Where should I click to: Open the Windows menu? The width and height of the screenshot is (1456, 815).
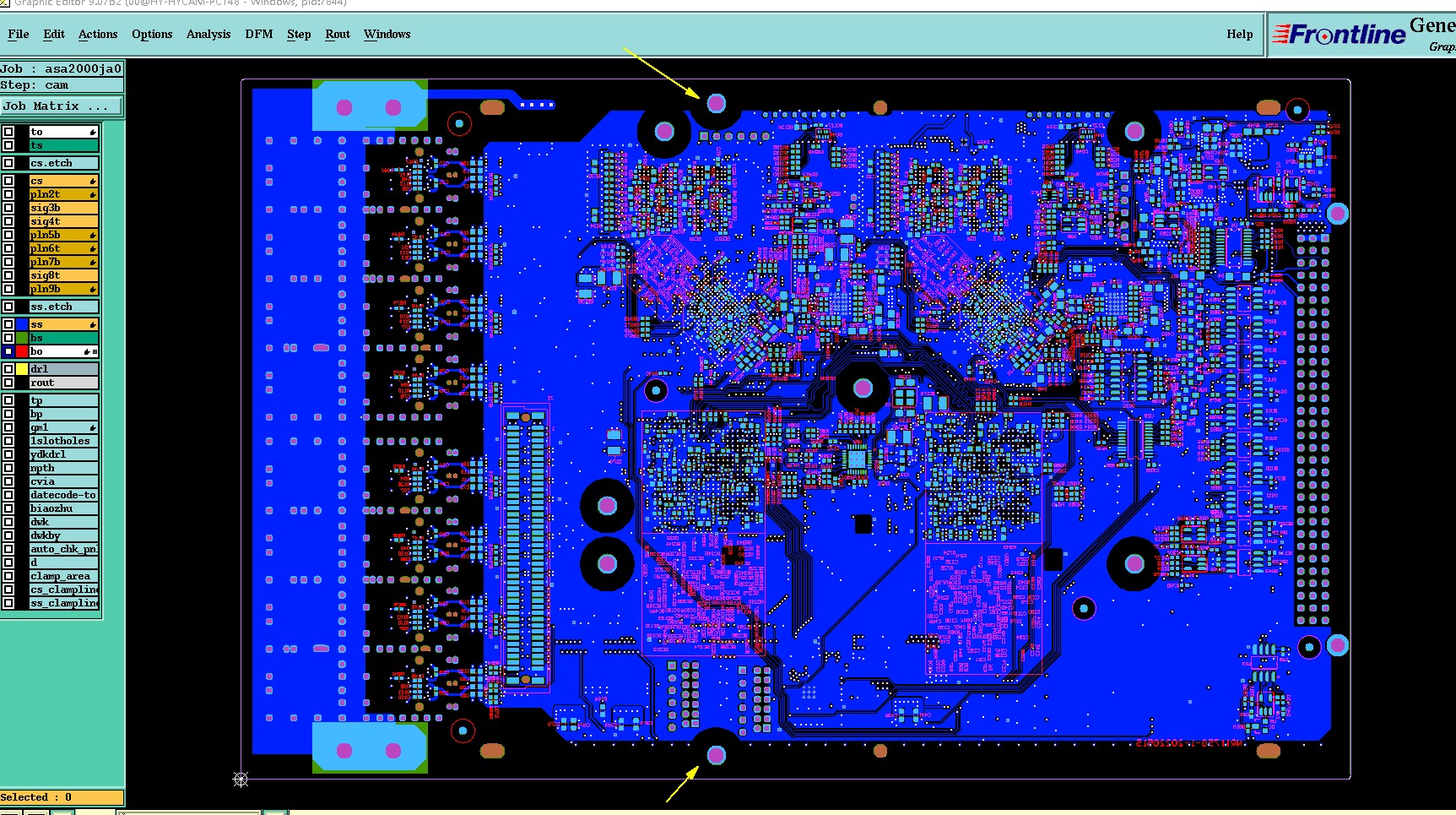tap(387, 35)
